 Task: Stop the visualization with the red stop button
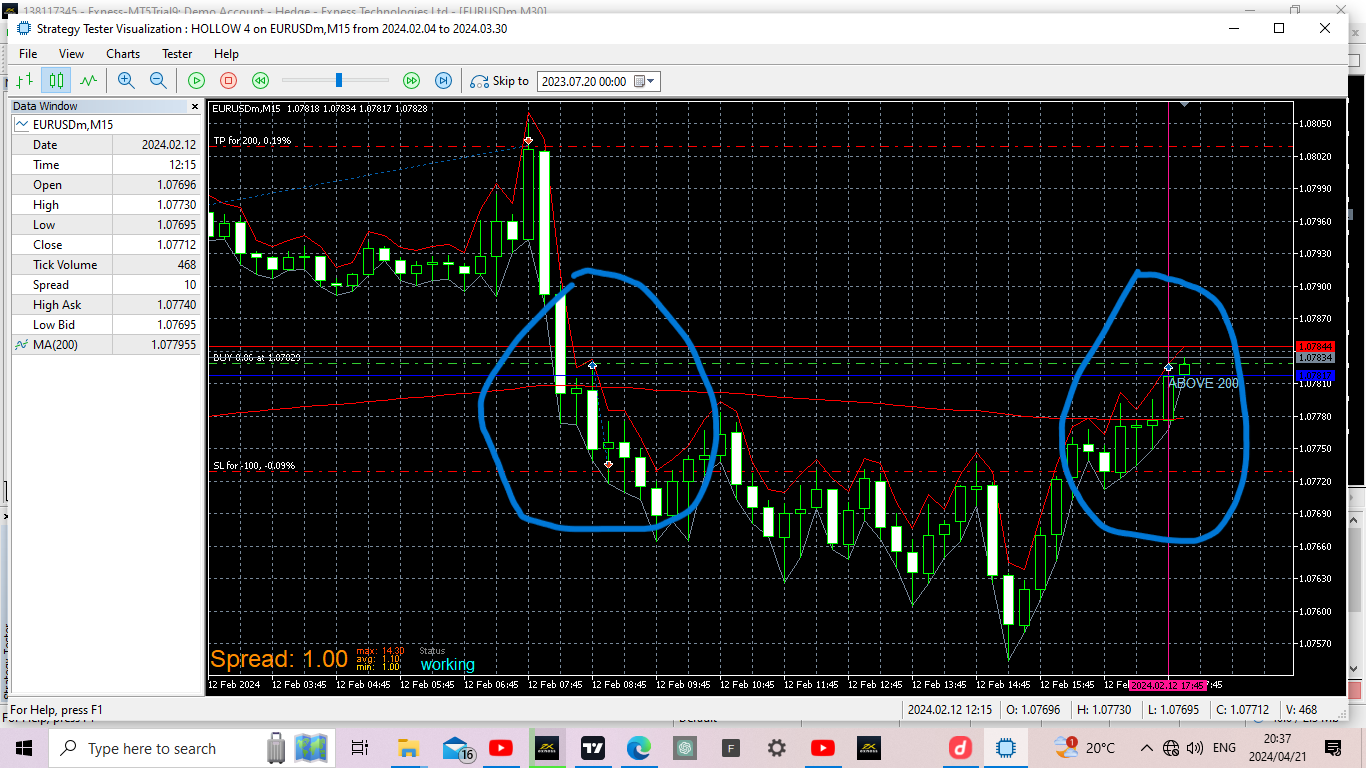[x=228, y=81]
